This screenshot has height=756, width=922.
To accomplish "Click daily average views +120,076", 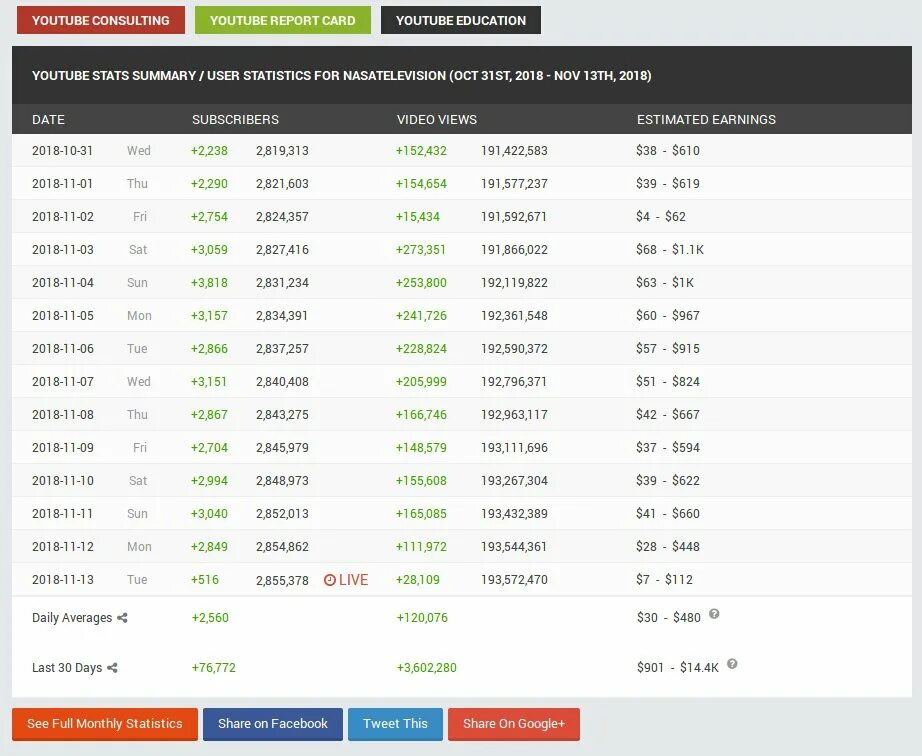I will [x=422, y=618].
